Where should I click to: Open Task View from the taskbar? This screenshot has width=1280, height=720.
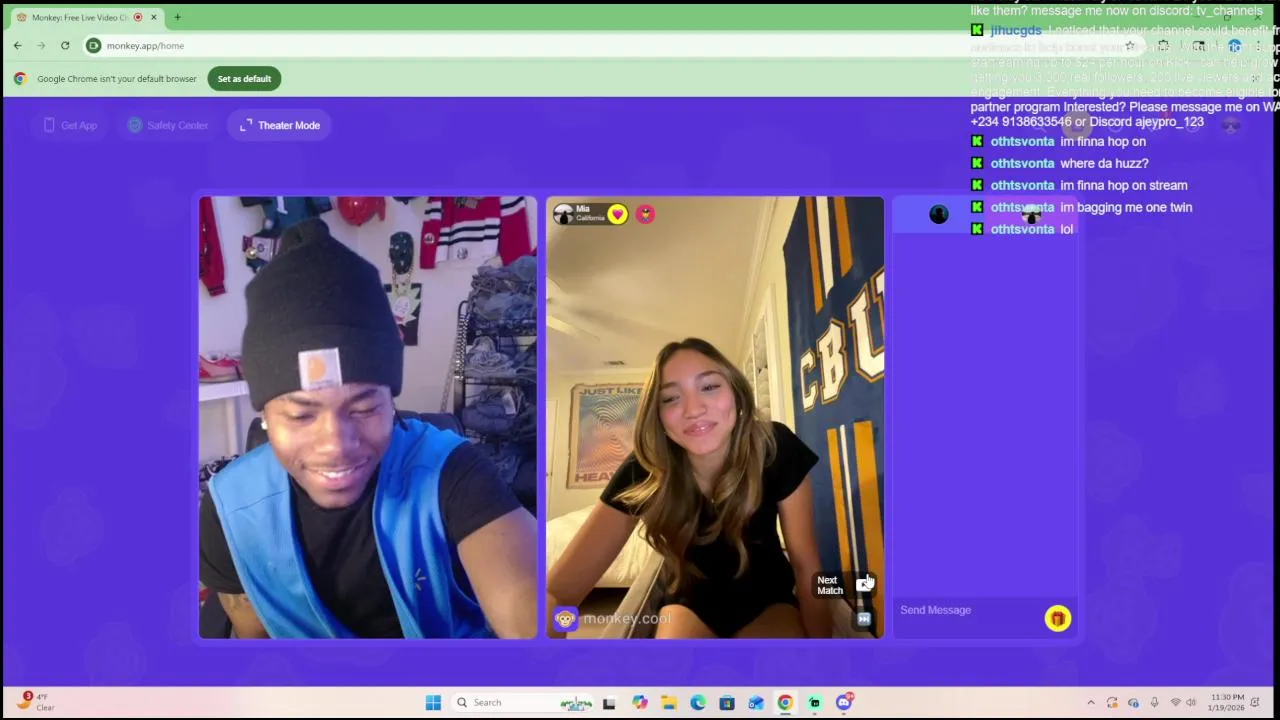(608, 702)
